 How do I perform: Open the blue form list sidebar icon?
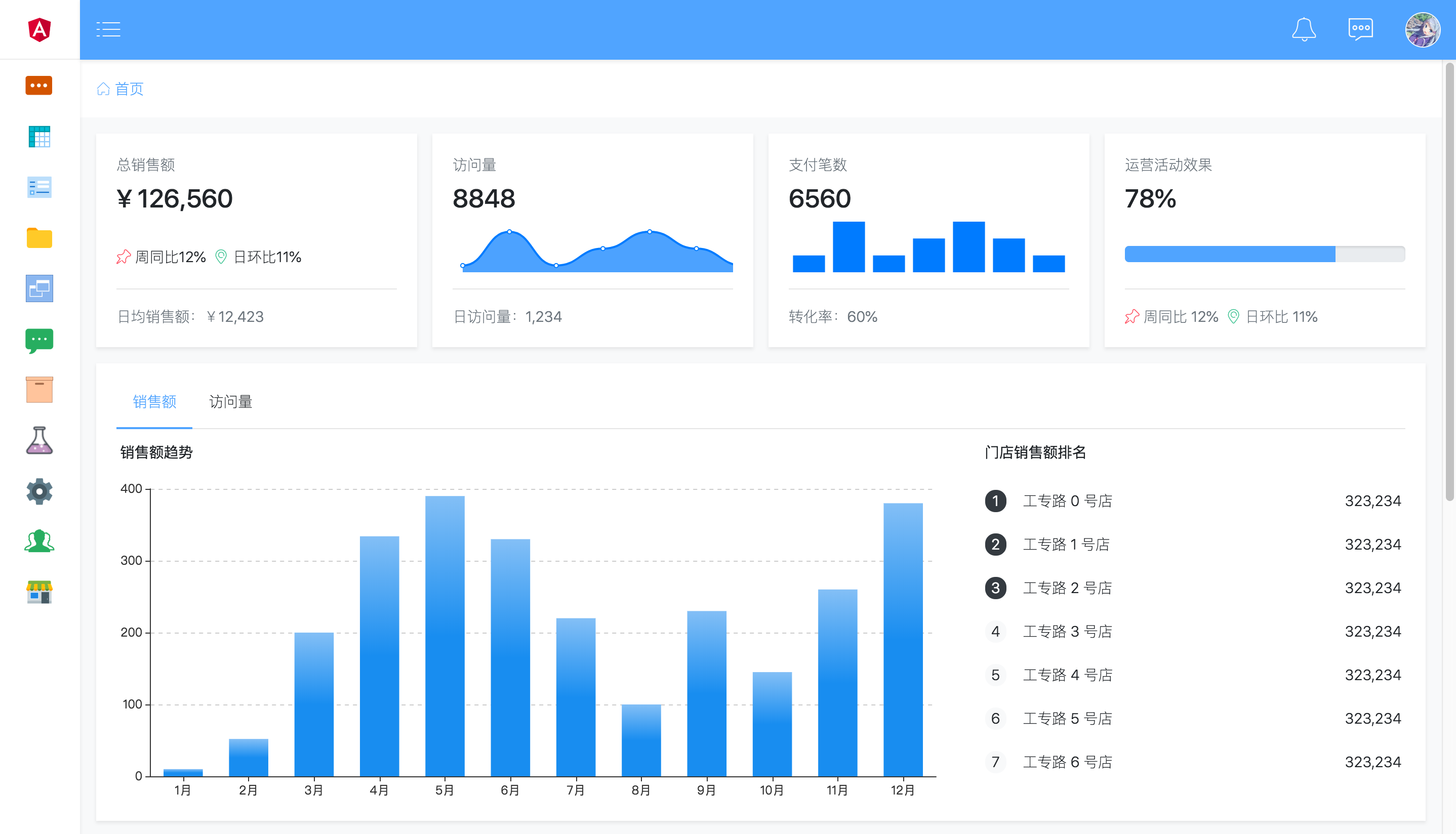[39, 187]
